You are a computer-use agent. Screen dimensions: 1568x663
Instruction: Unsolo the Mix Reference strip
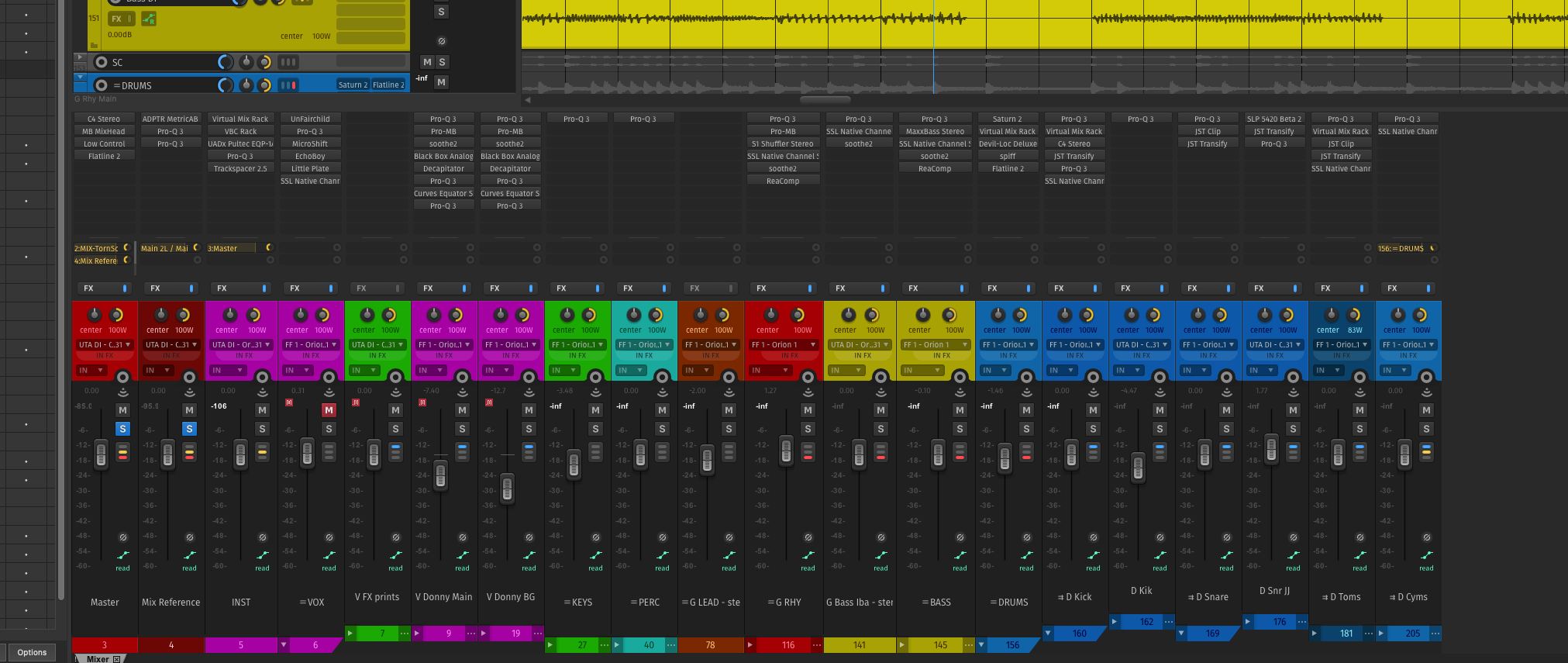189,429
